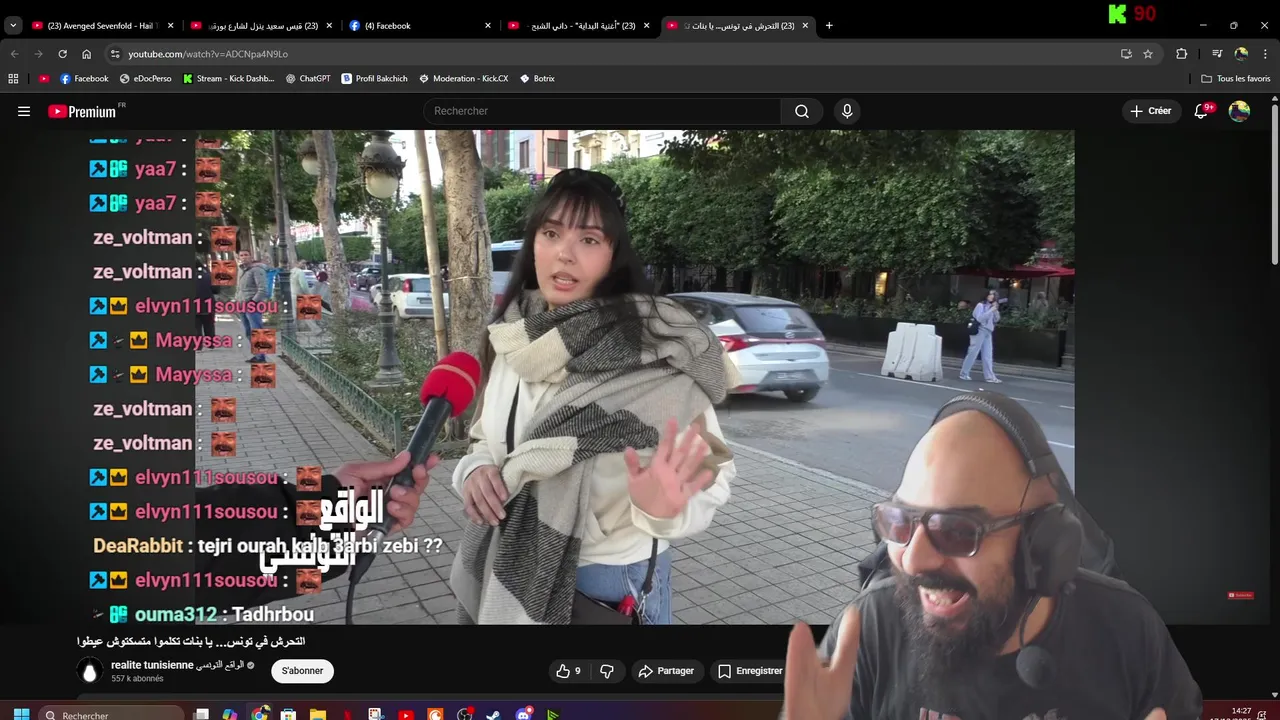Click the Windows taskbar Rechercher box
Screen dimensions: 1280x720
(x=112, y=714)
